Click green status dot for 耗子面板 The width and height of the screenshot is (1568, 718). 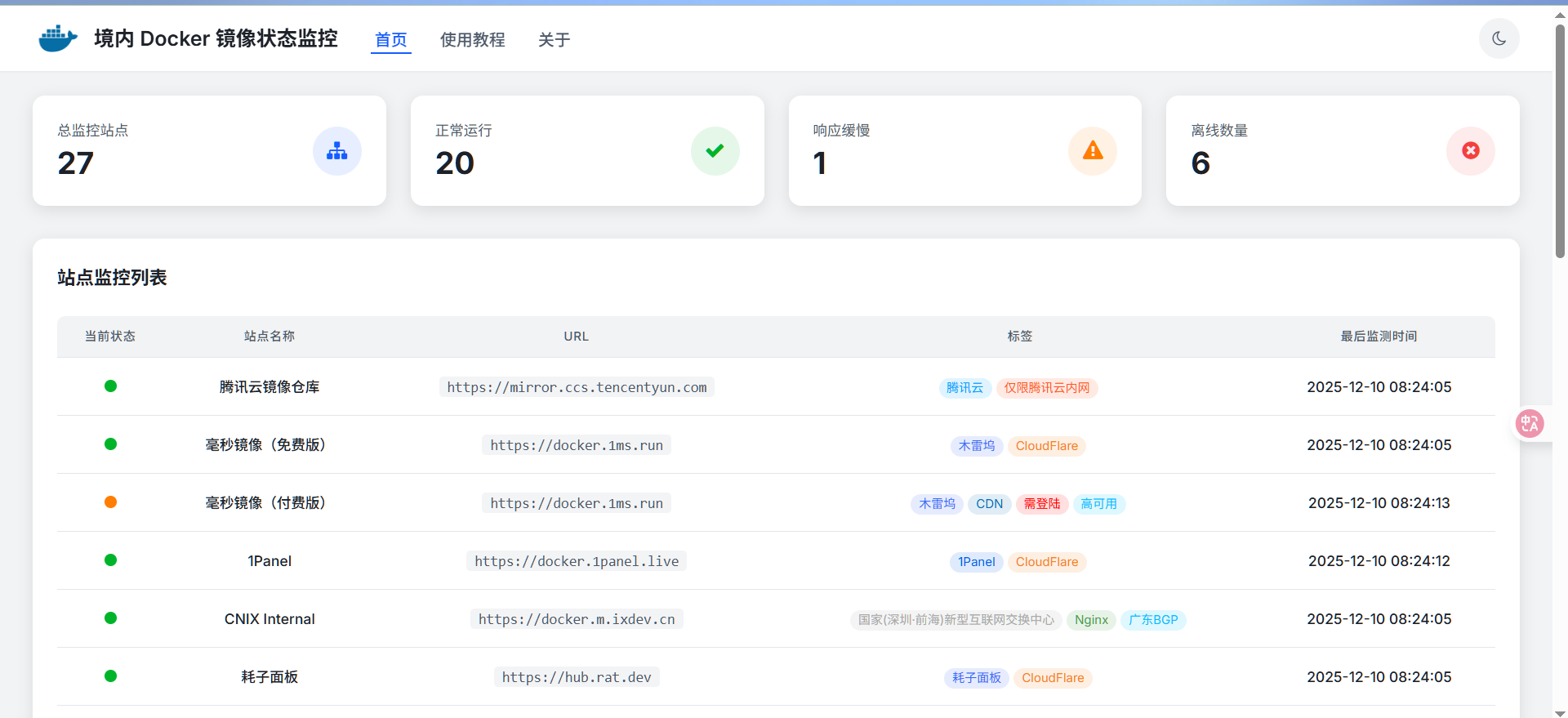pyautogui.click(x=110, y=676)
